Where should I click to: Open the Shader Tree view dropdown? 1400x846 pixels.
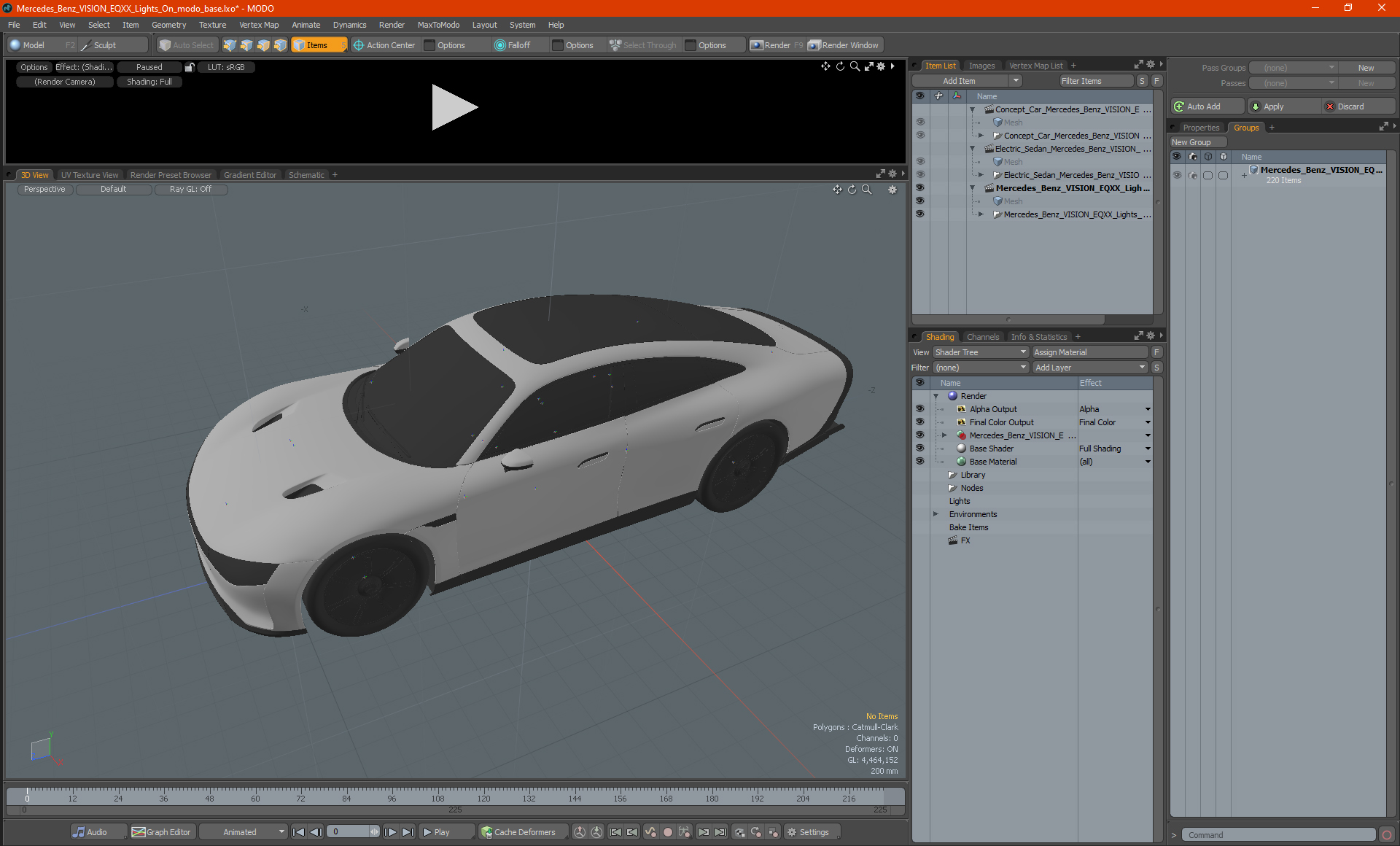pyautogui.click(x=980, y=352)
